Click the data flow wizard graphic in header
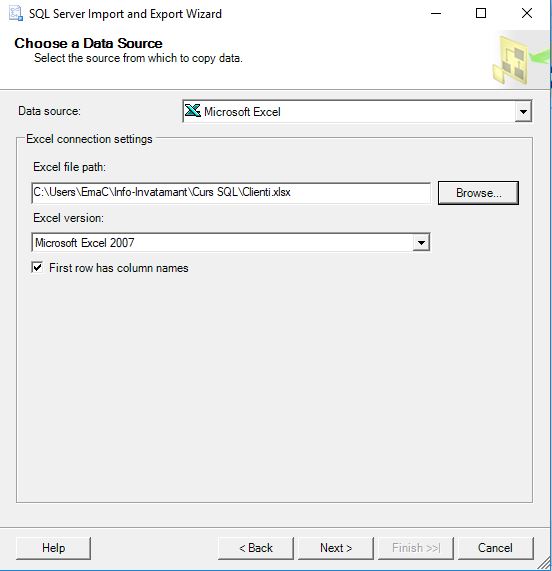The image size is (552, 571). pyautogui.click(x=521, y=60)
